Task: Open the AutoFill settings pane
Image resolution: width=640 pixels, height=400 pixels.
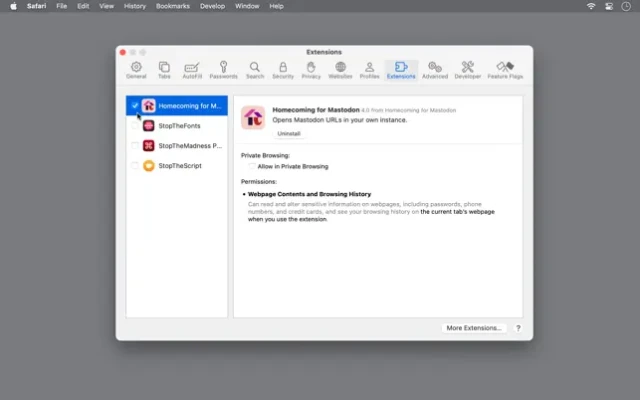Action: click(192, 69)
